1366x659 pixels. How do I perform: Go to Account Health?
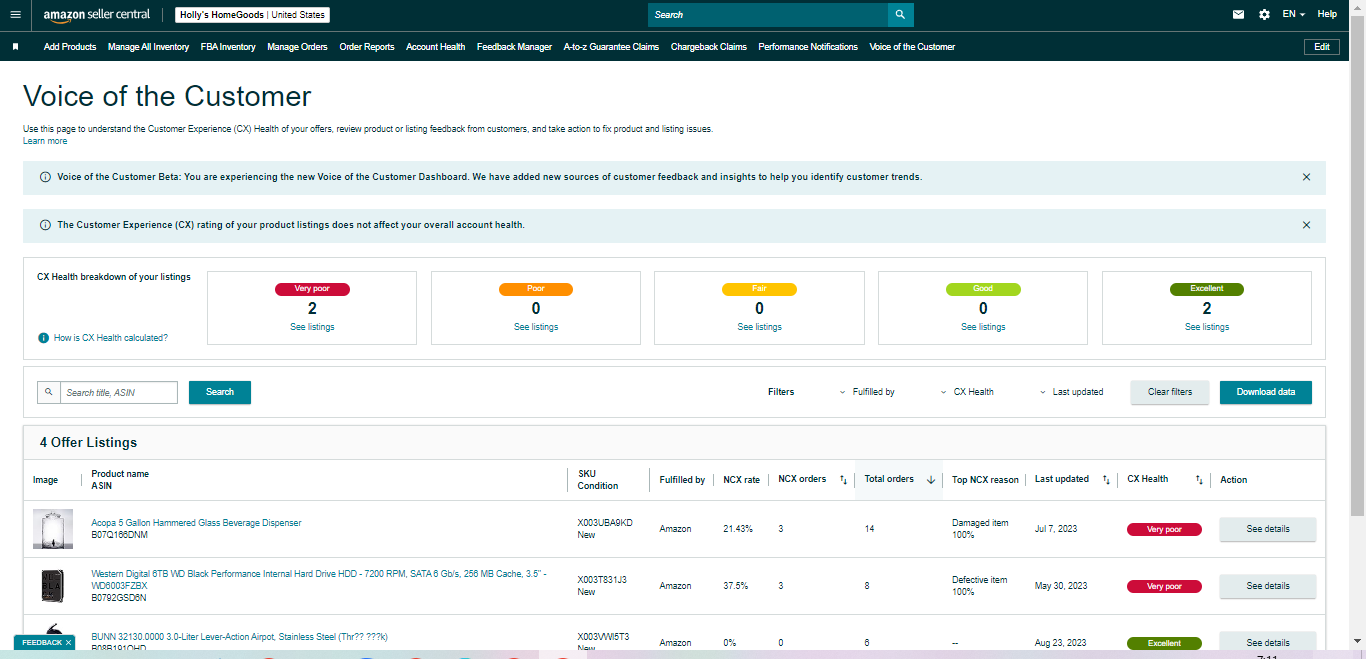pos(435,47)
